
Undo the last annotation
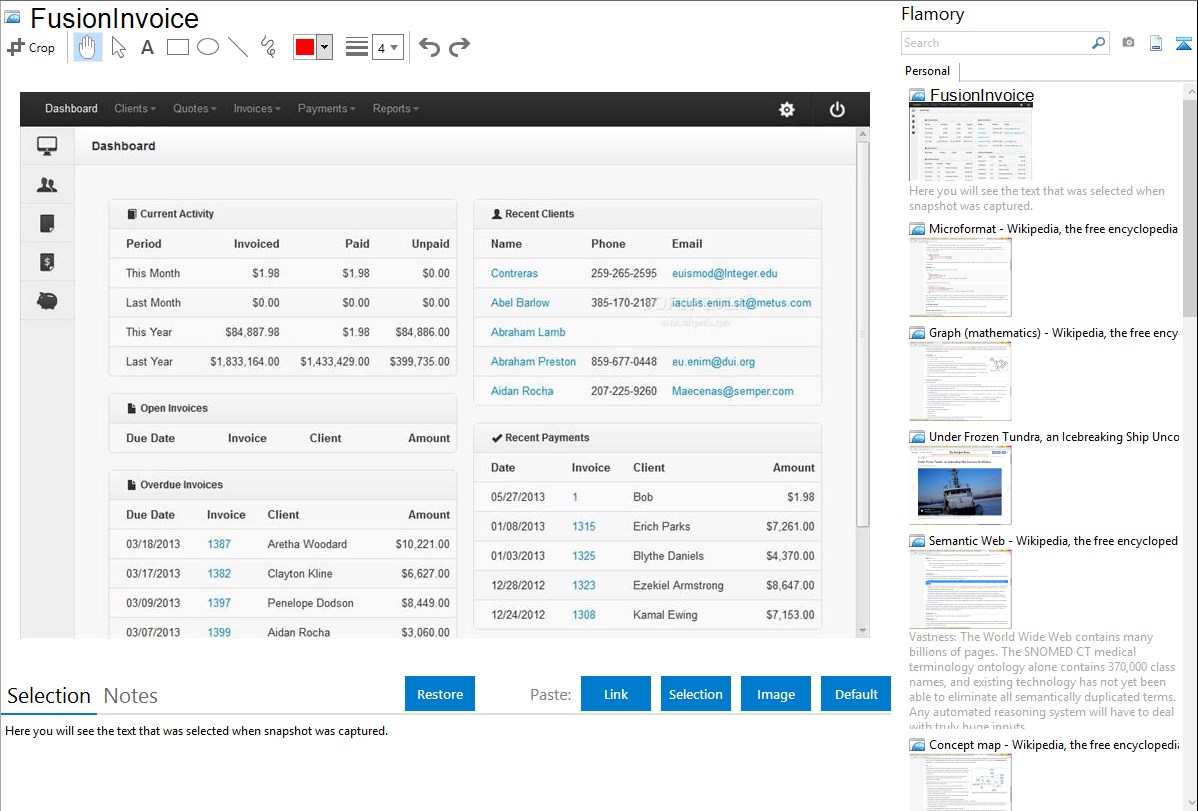point(429,47)
